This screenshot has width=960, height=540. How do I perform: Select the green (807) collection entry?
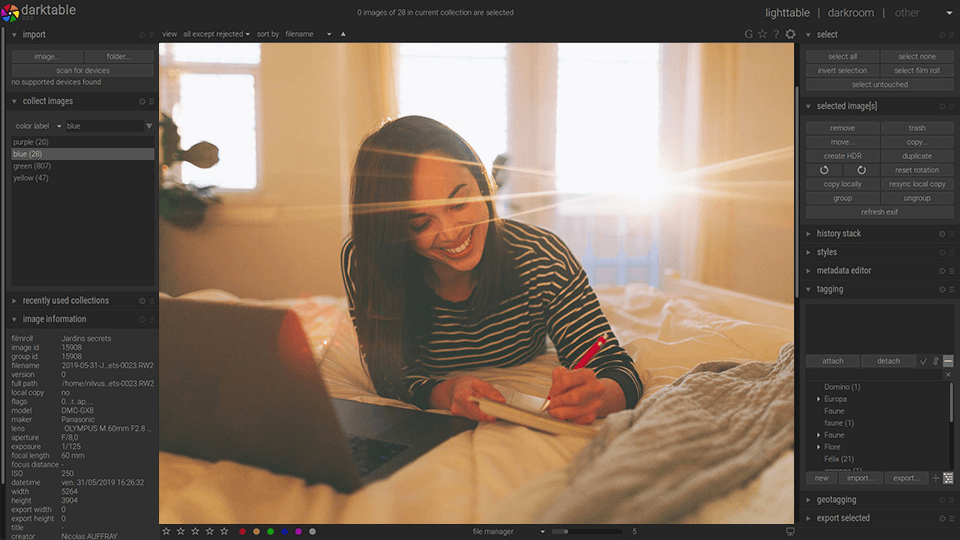click(83, 166)
